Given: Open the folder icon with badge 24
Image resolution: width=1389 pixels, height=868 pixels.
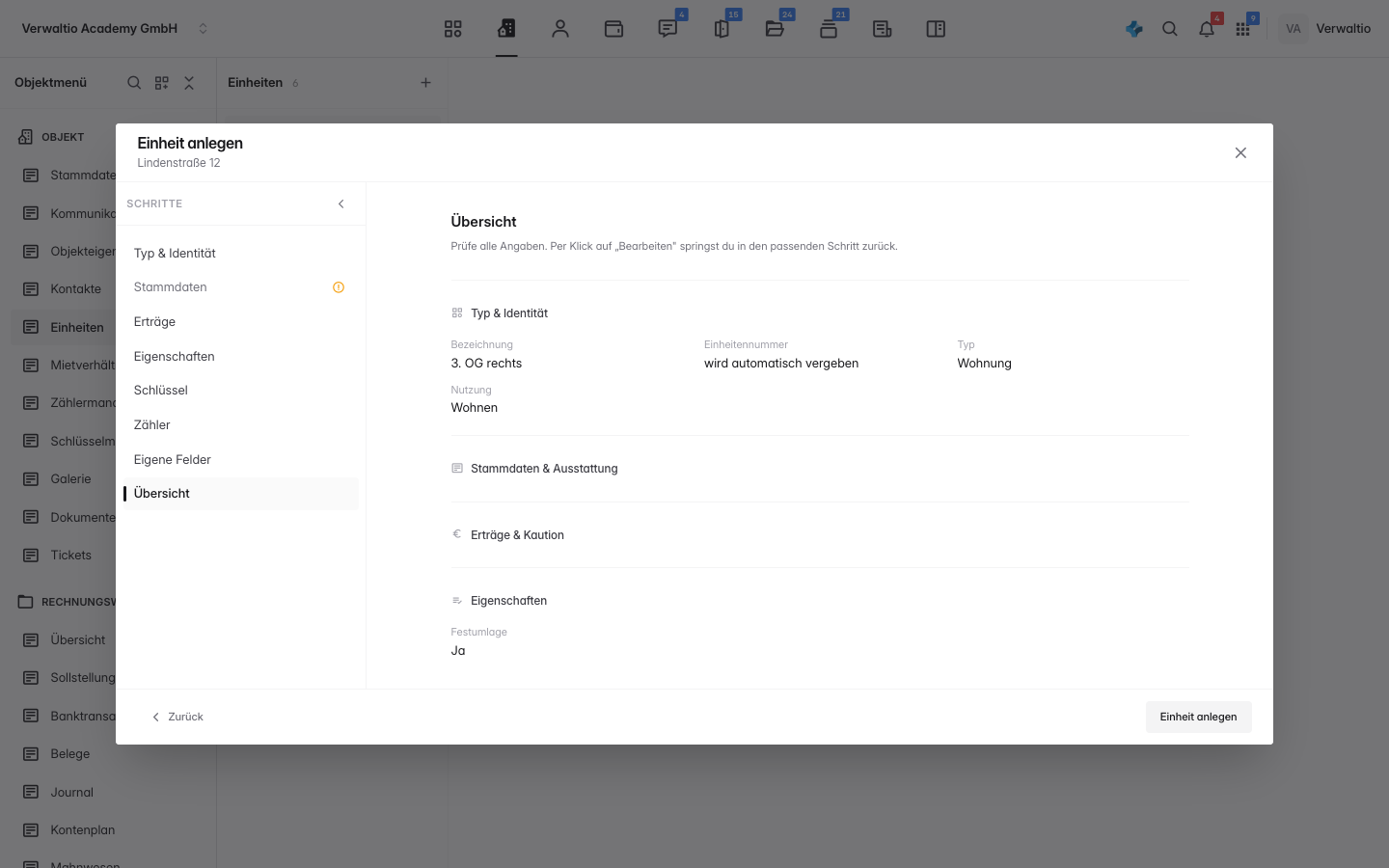Looking at the screenshot, I should tap(775, 29).
